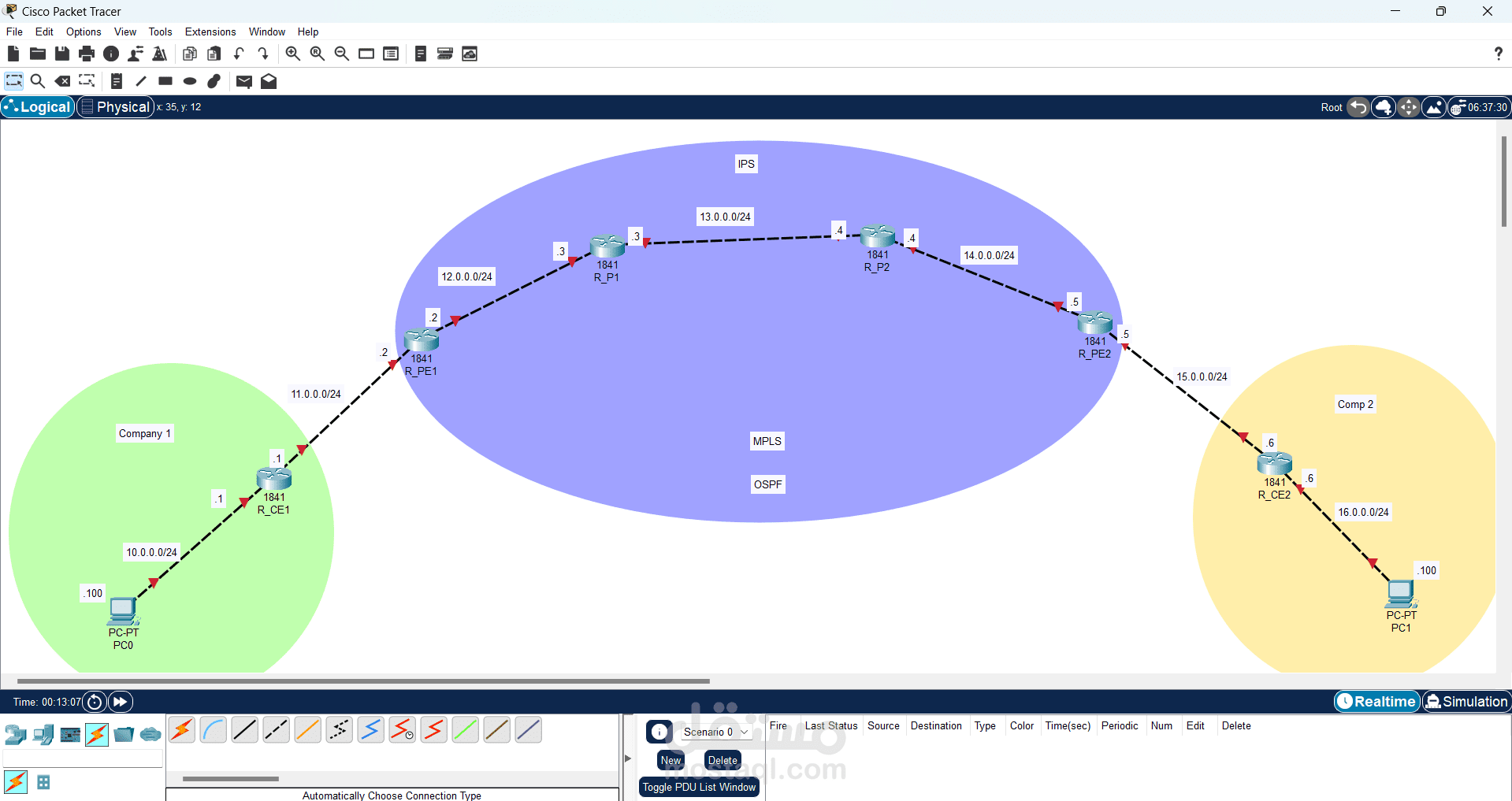
Task: Click Power Cycle Devices reset button
Action: click(95, 701)
